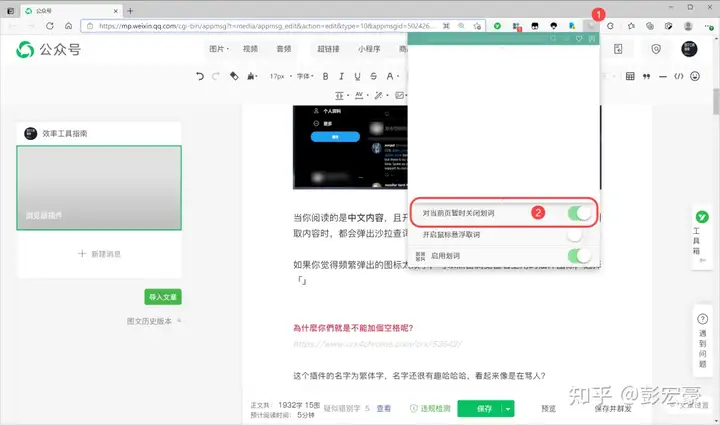
Task: Click the embedded dark screenshot in the article
Action: click(x=350, y=147)
